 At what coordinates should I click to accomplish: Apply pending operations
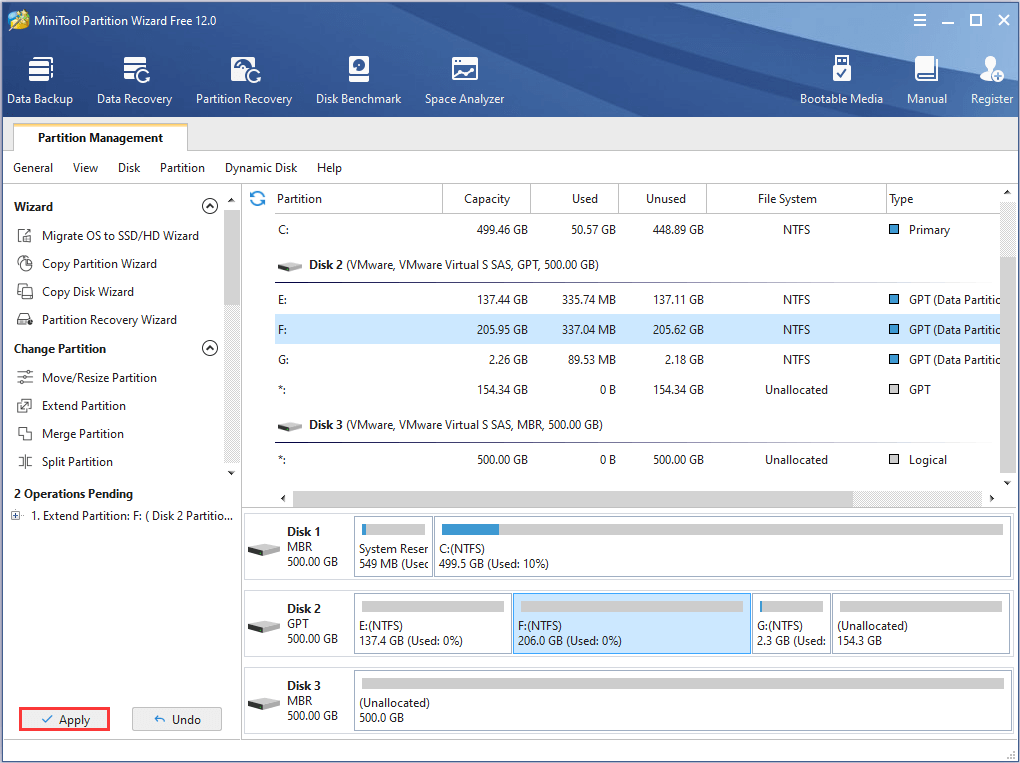[64, 719]
